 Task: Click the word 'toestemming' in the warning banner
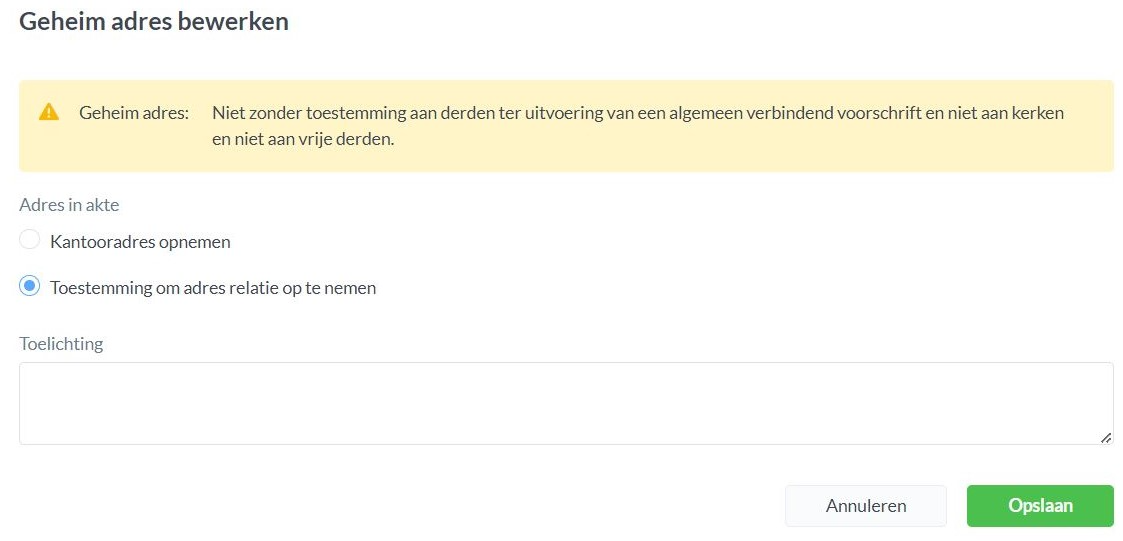coord(335,113)
